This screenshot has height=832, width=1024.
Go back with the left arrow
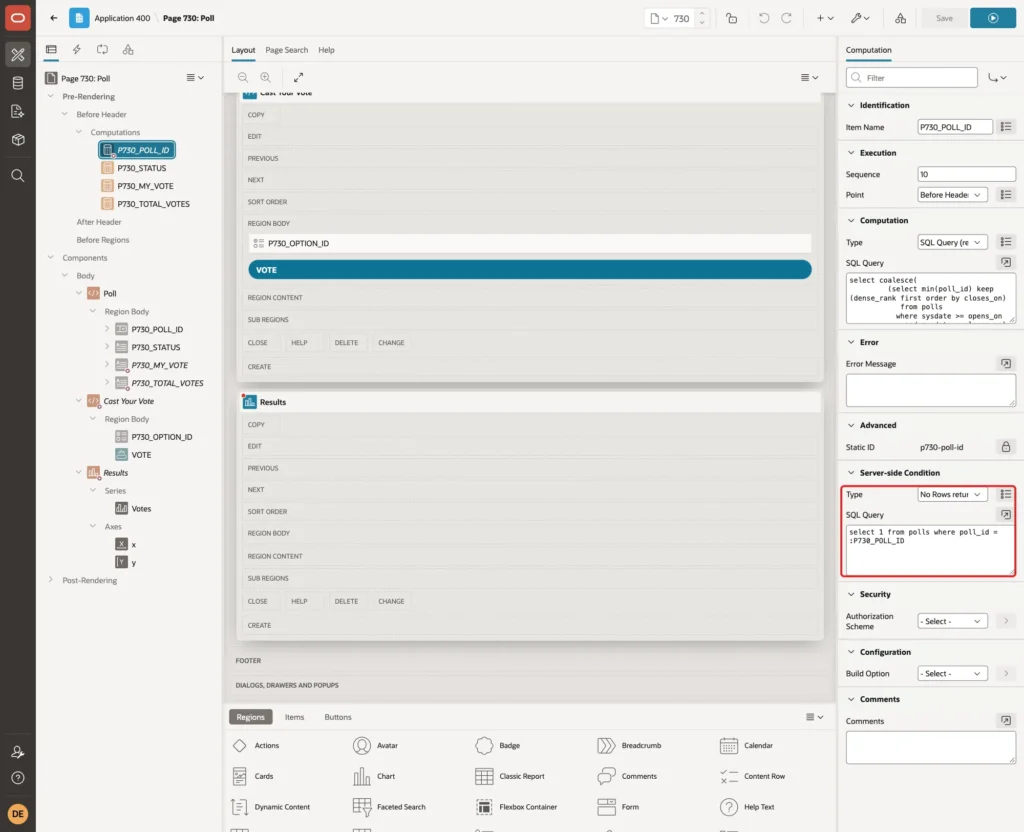pos(54,18)
